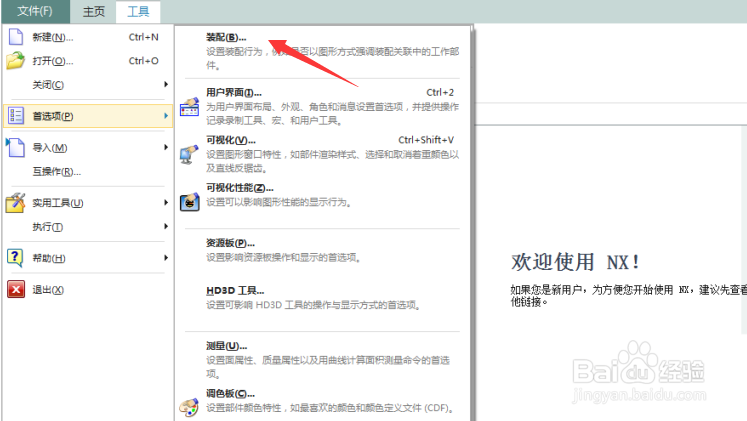This screenshot has width=747, height=421.
Task: Click the Visualization Performance icon
Action: click(190, 202)
